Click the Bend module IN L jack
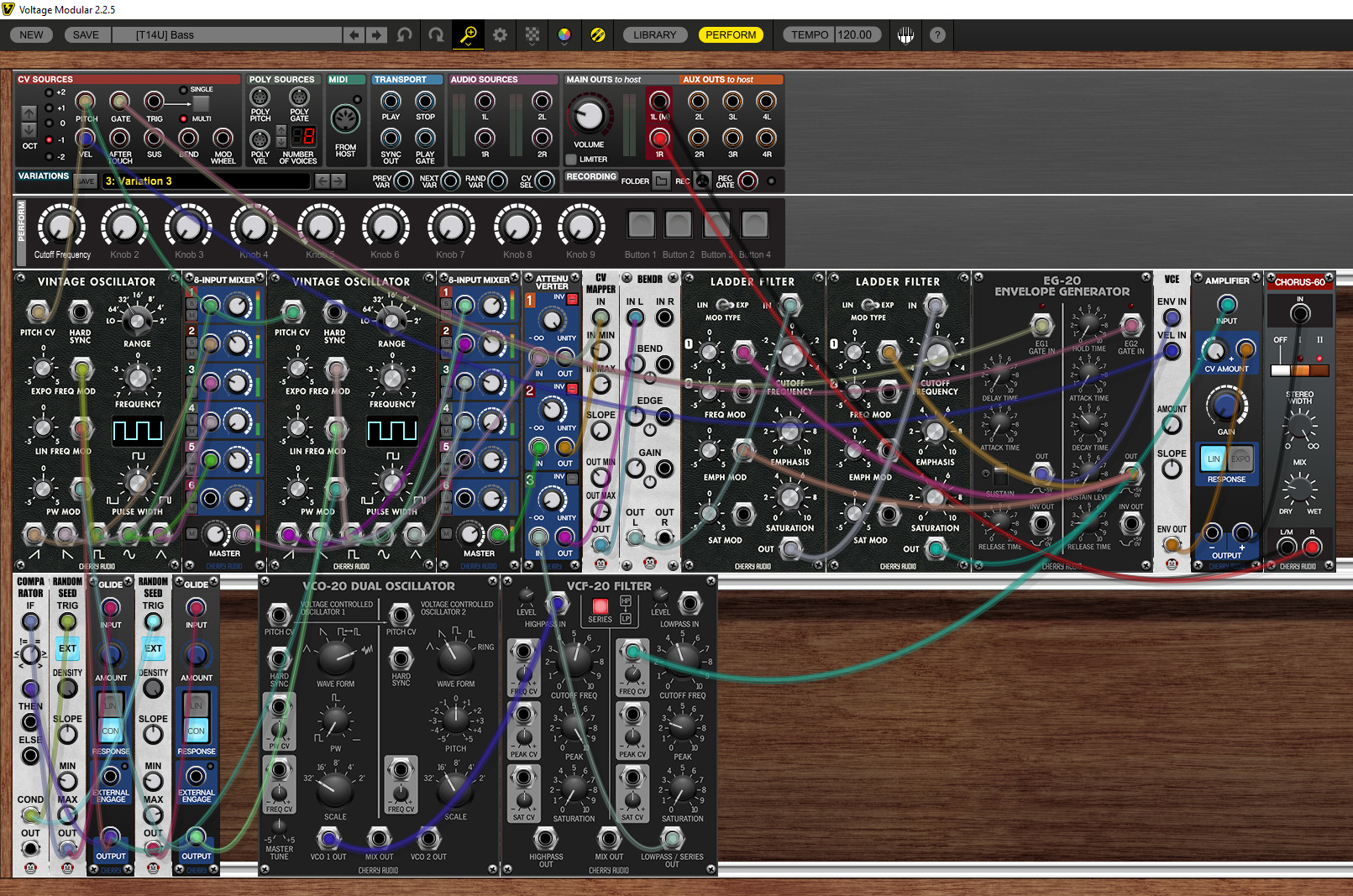 click(636, 317)
